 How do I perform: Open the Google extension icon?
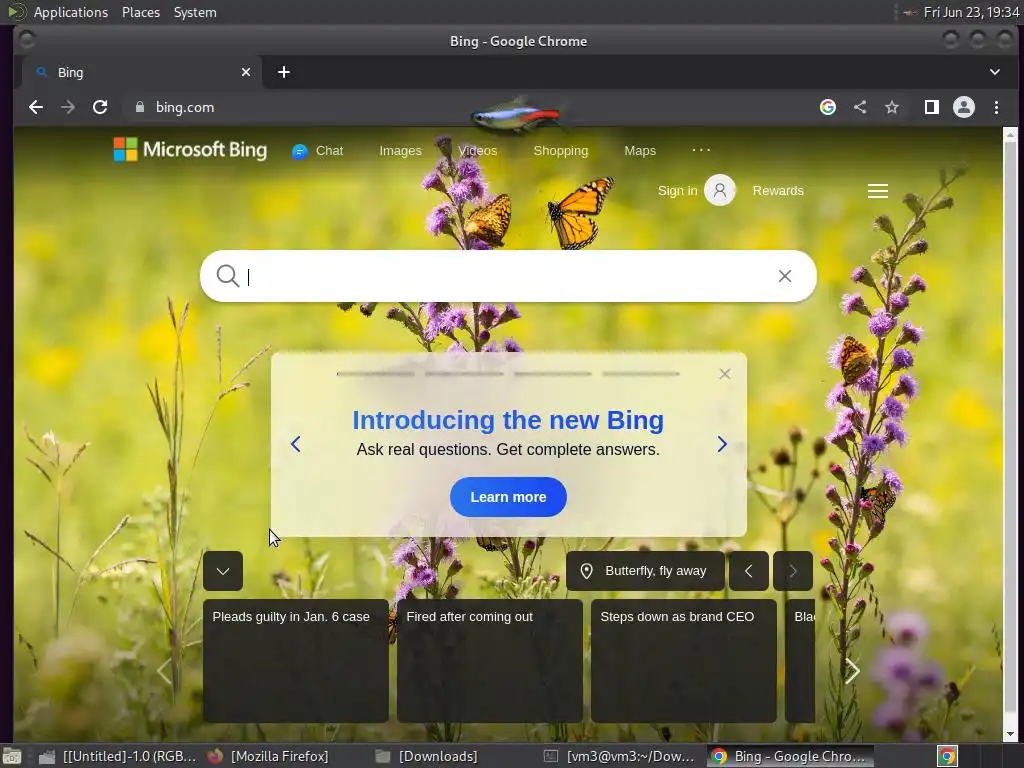[x=828, y=107]
